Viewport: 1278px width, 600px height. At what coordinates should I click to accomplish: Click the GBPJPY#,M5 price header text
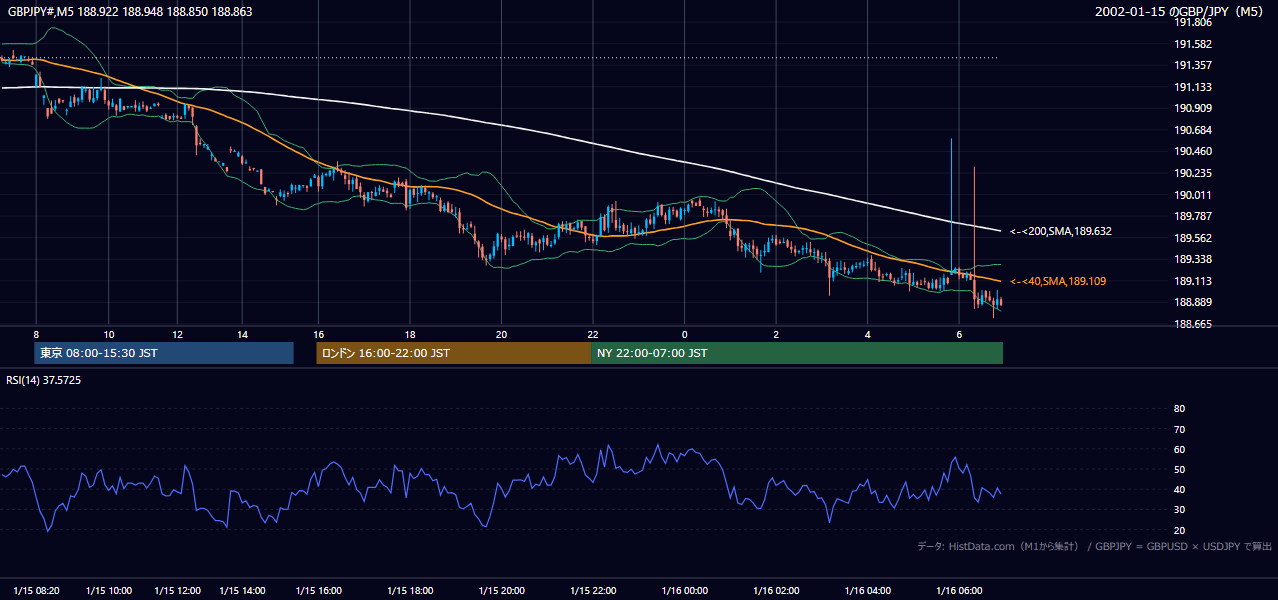pyautogui.click(x=130, y=12)
